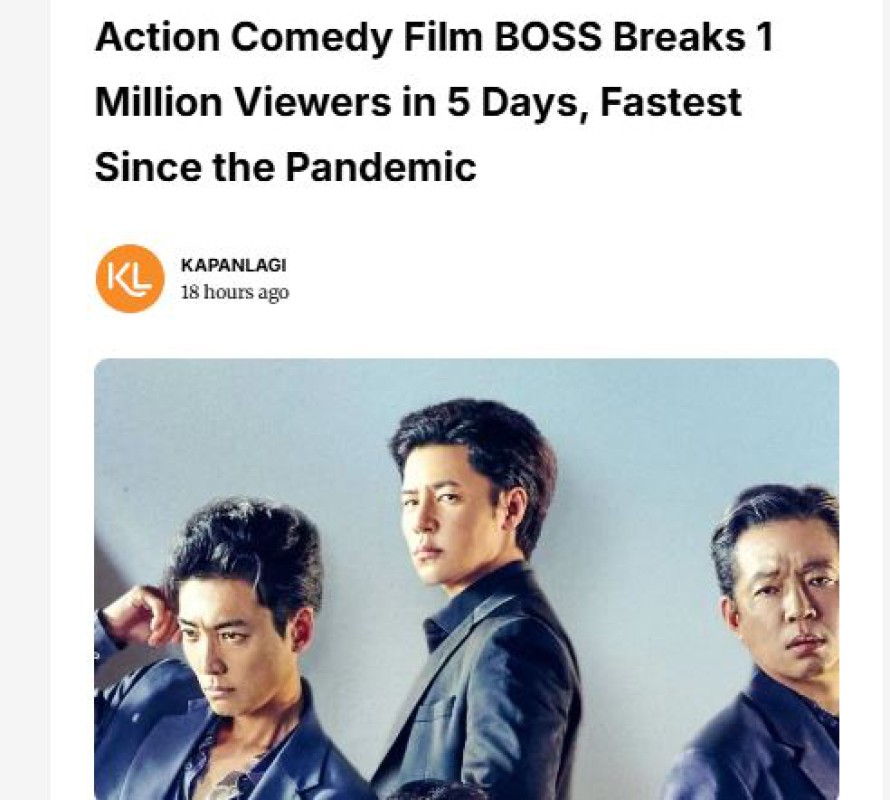The width and height of the screenshot is (890, 800).
Task: Click the article headline's first line
Action: point(434,37)
